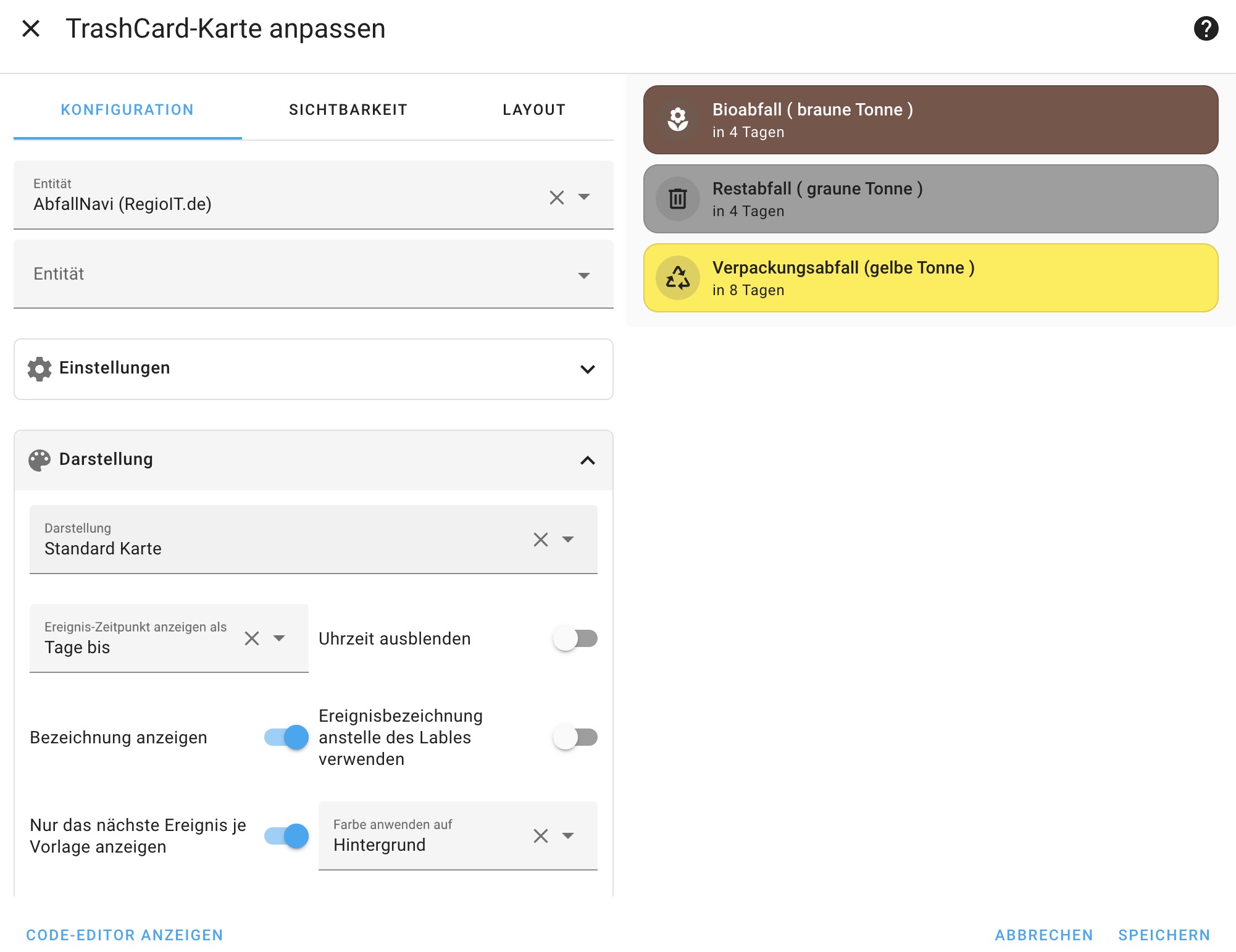Disable Bezeichnung anzeigen switch

[x=286, y=737]
